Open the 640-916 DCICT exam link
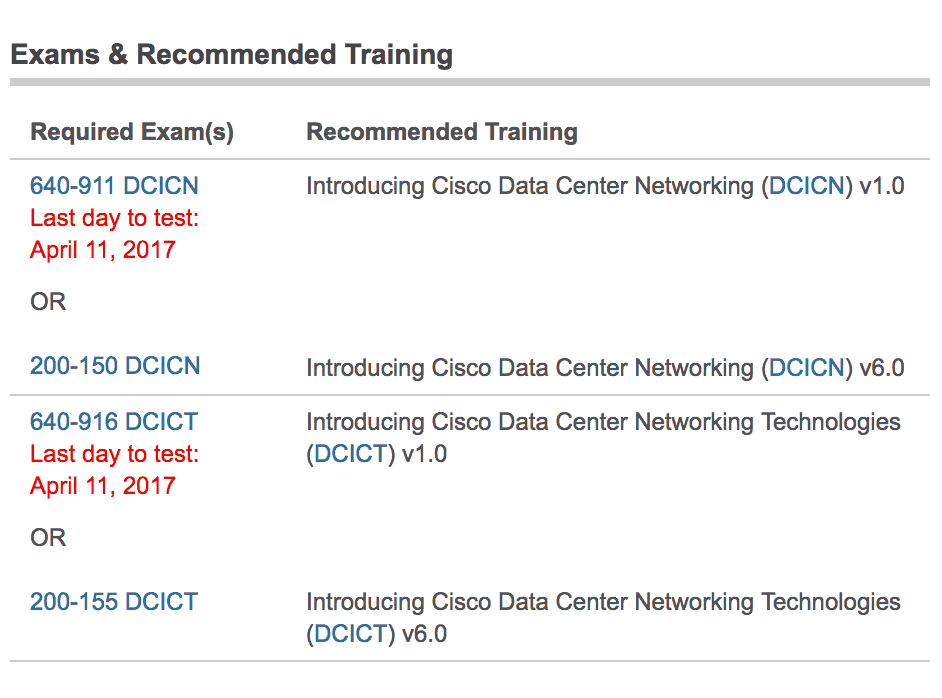The height and width of the screenshot is (698, 942). pyautogui.click(x=114, y=422)
